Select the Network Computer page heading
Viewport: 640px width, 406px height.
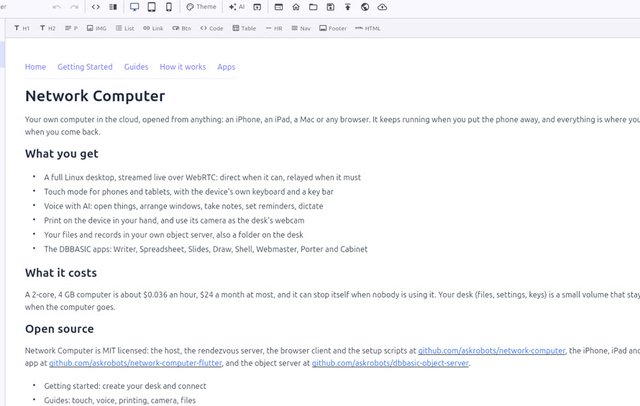tap(95, 96)
